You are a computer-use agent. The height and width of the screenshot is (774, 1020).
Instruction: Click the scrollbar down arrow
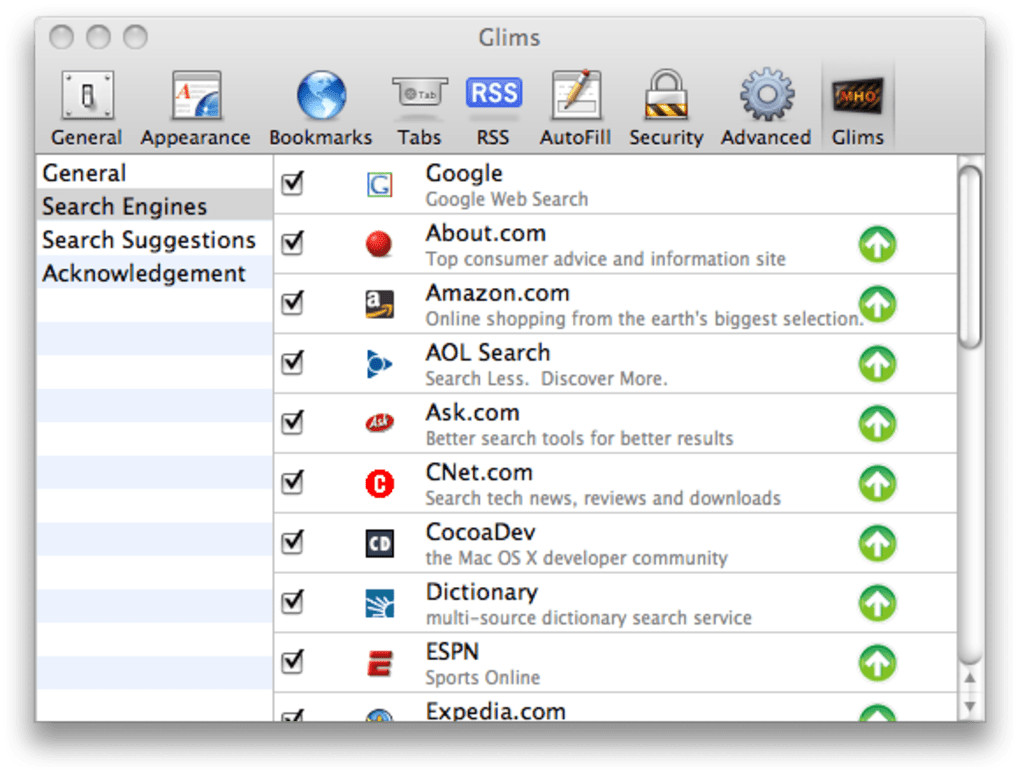(x=970, y=706)
